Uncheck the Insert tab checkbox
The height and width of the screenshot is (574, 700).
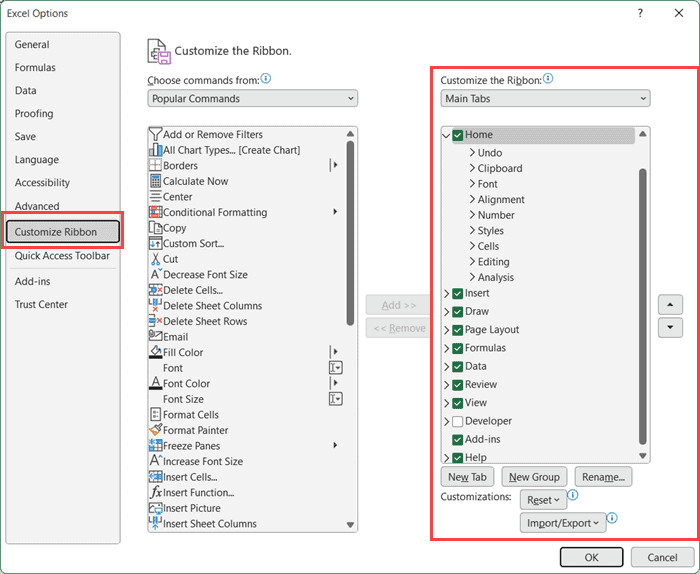point(457,293)
